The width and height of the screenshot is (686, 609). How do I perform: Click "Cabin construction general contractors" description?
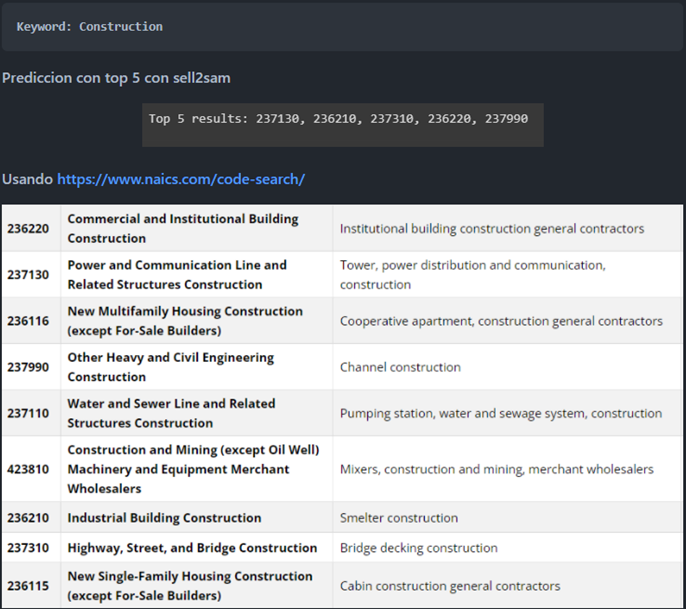[x=450, y=585]
